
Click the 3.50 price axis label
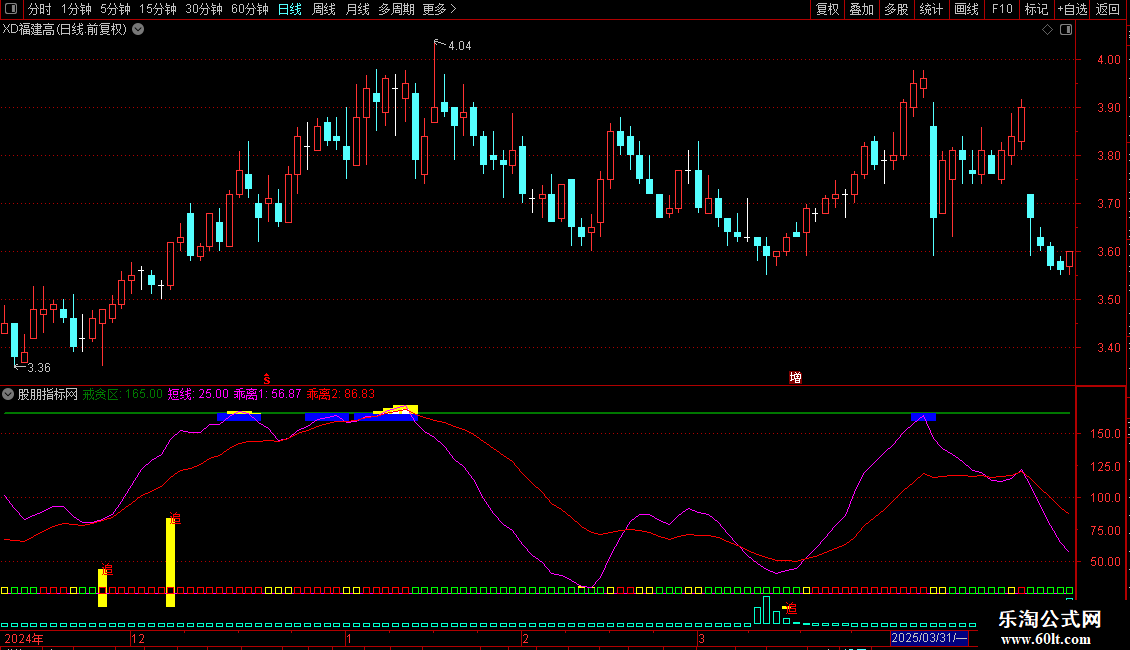1108,300
